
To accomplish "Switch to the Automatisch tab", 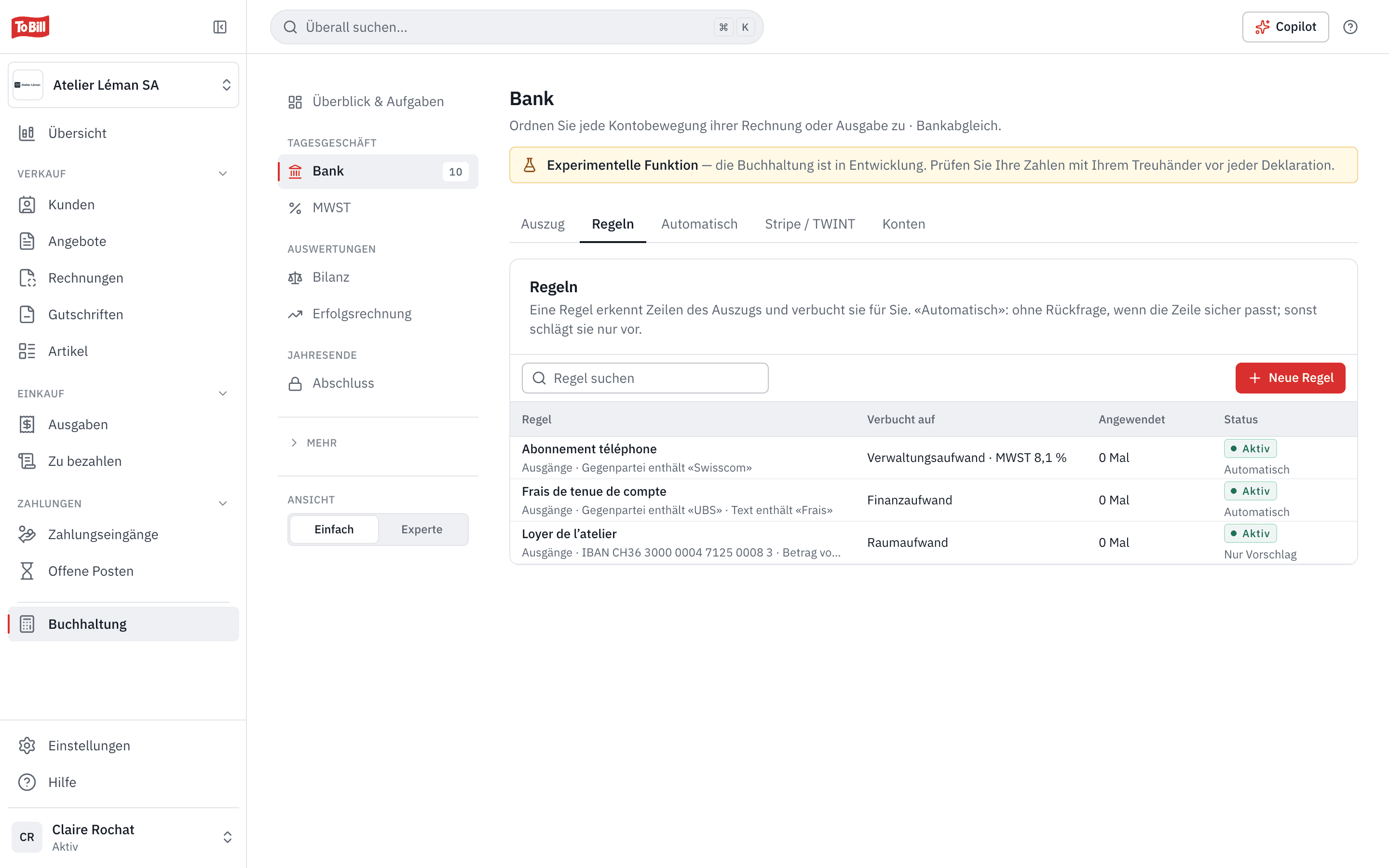I will coord(699,224).
